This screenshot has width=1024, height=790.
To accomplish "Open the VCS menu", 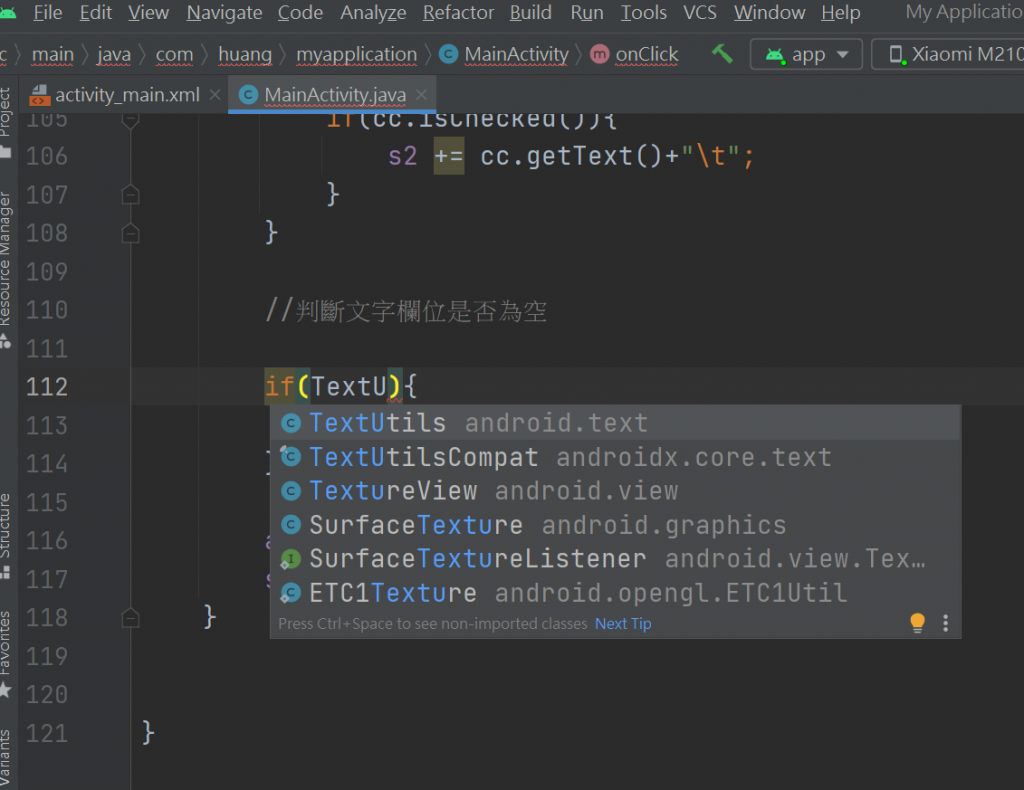I will (699, 12).
